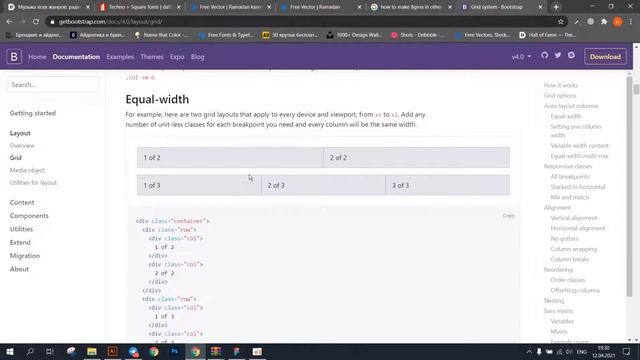Jump to 'How it works' in contents
This screenshot has width=640, height=360.
click(560, 85)
